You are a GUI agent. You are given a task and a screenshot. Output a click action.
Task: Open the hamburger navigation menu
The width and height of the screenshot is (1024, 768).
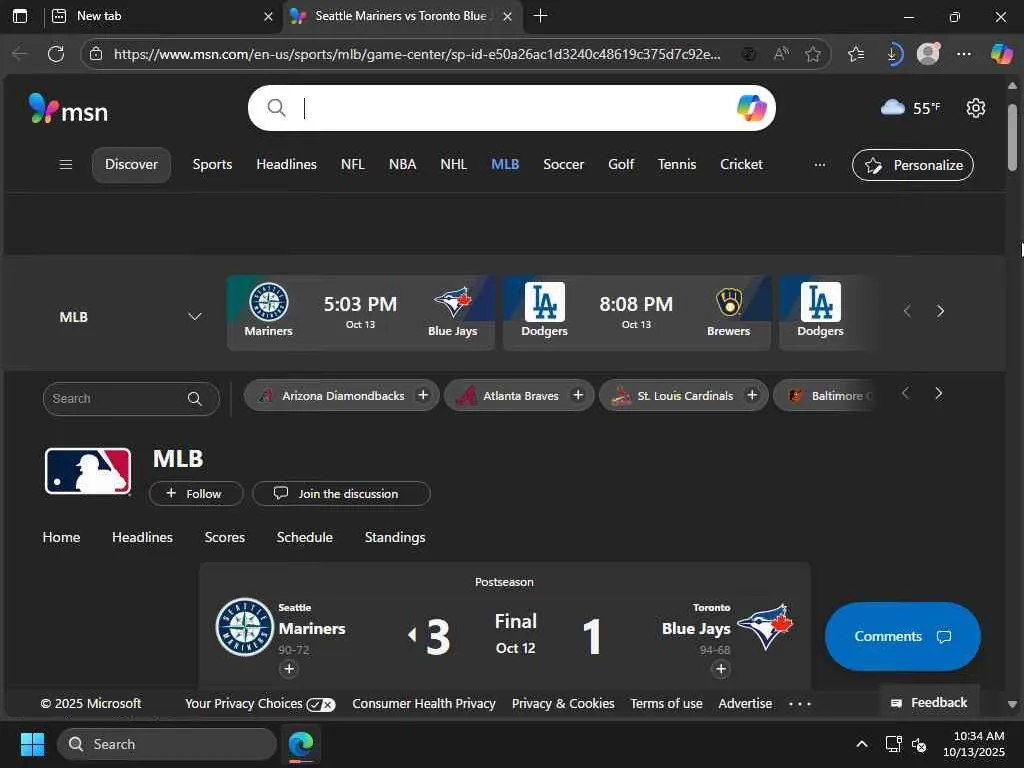tap(65, 165)
